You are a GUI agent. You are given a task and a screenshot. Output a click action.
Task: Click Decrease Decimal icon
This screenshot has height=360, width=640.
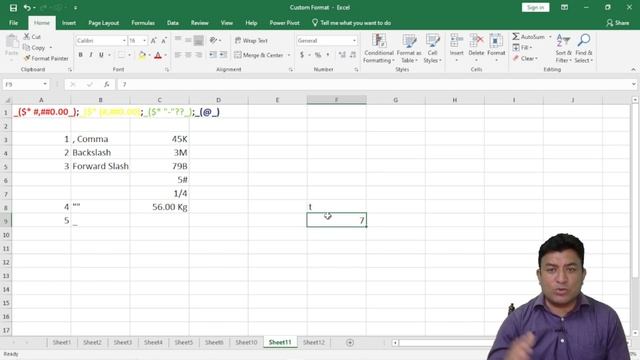[353, 55]
